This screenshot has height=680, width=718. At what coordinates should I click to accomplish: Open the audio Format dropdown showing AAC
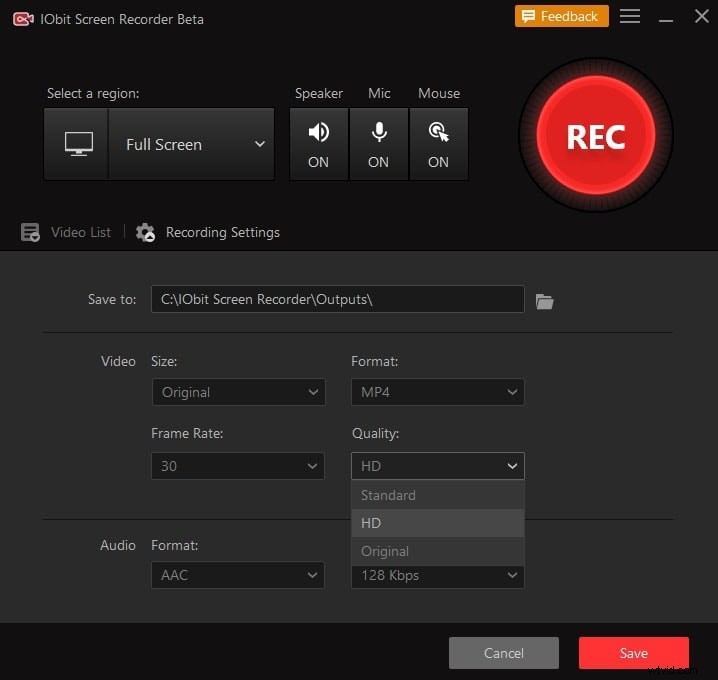pyautogui.click(x=238, y=575)
